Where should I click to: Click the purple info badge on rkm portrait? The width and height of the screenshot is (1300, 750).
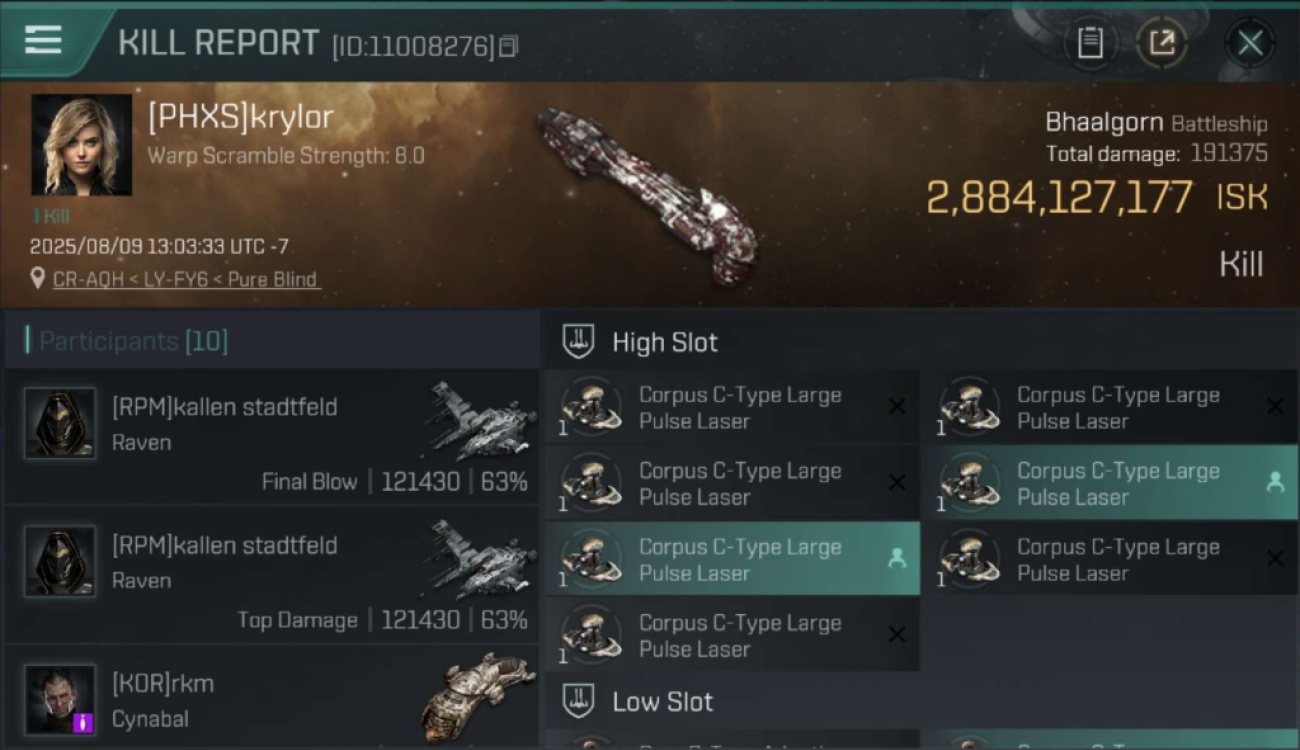pos(83,721)
